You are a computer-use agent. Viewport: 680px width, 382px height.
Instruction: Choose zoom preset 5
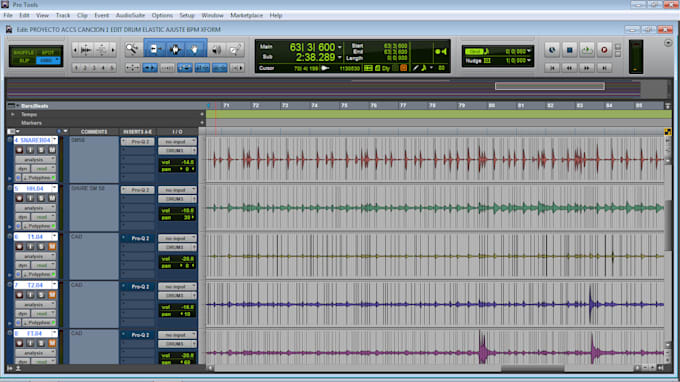tap(112, 68)
